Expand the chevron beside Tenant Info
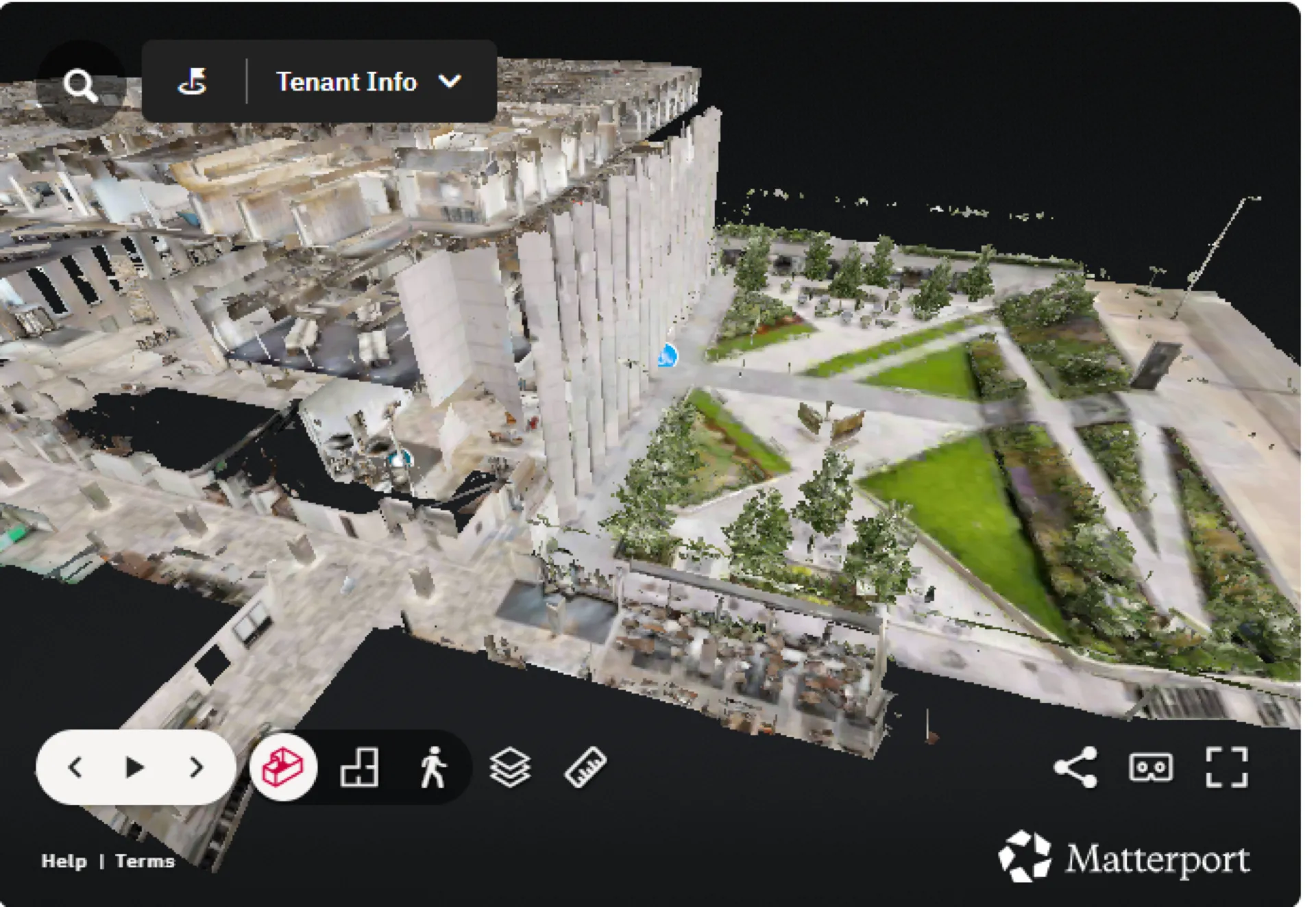The width and height of the screenshot is (1316, 907). click(450, 82)
